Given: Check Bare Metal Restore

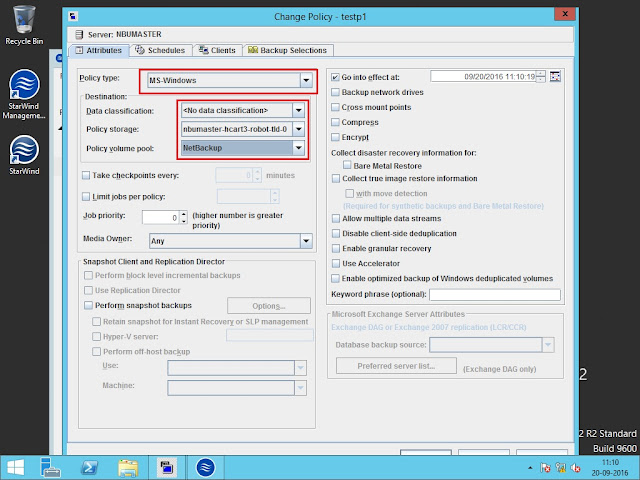Looking at the screenshot, I should (347, 165).
